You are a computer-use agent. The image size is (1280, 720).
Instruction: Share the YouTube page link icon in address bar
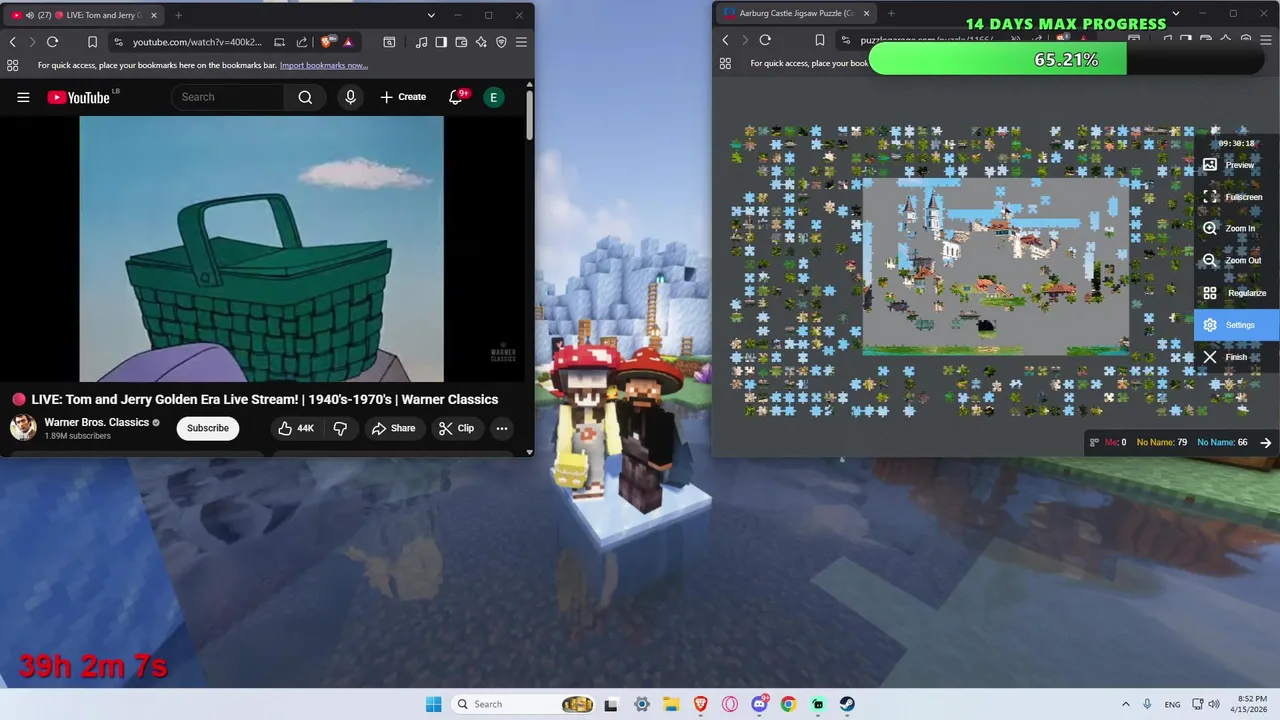pyautogui.click(x=302, y=42)
